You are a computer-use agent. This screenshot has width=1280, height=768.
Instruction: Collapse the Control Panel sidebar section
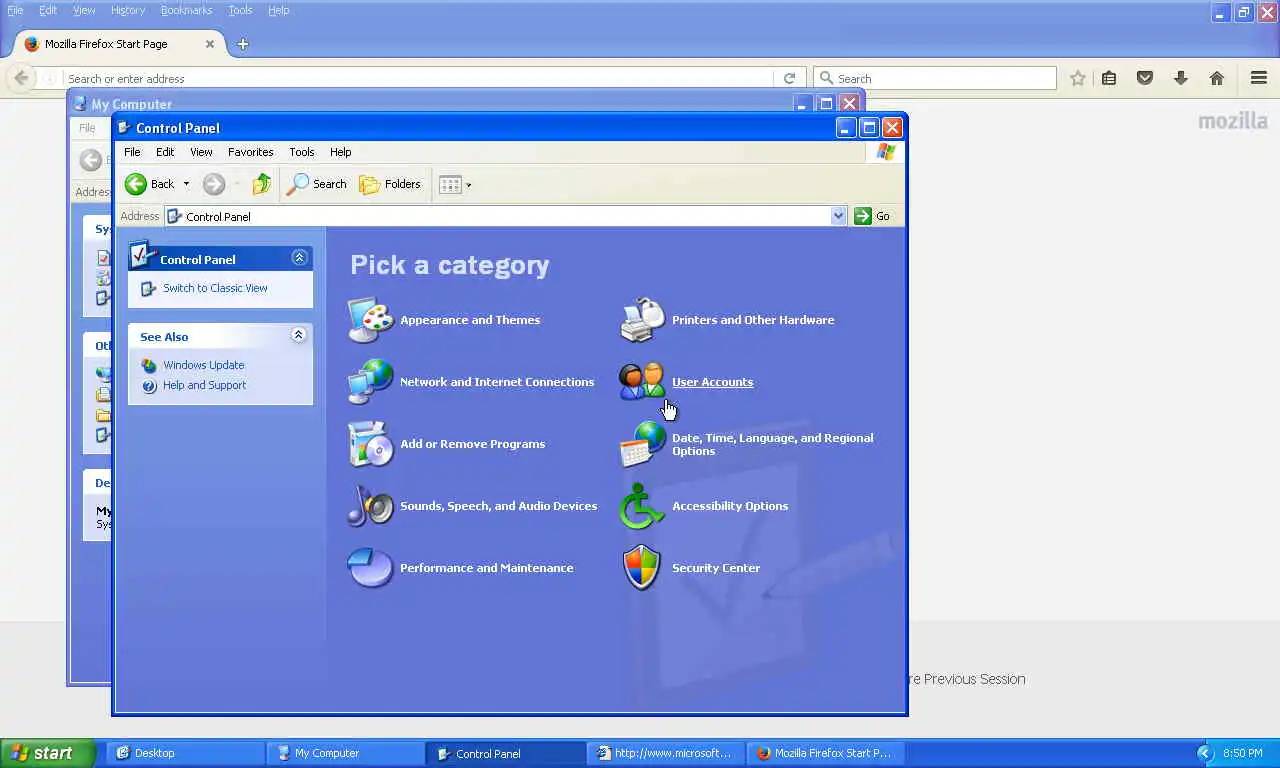tap(299, 258)
